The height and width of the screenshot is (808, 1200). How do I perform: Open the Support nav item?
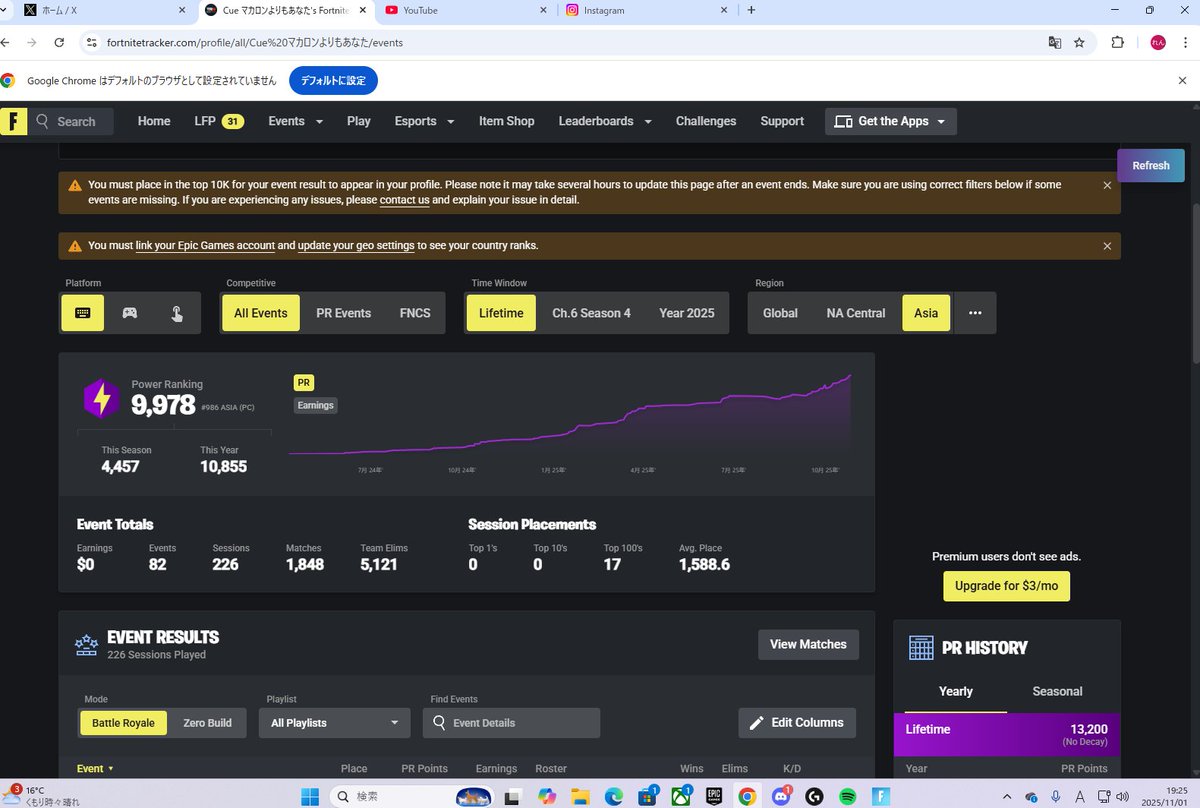point(782,121)
